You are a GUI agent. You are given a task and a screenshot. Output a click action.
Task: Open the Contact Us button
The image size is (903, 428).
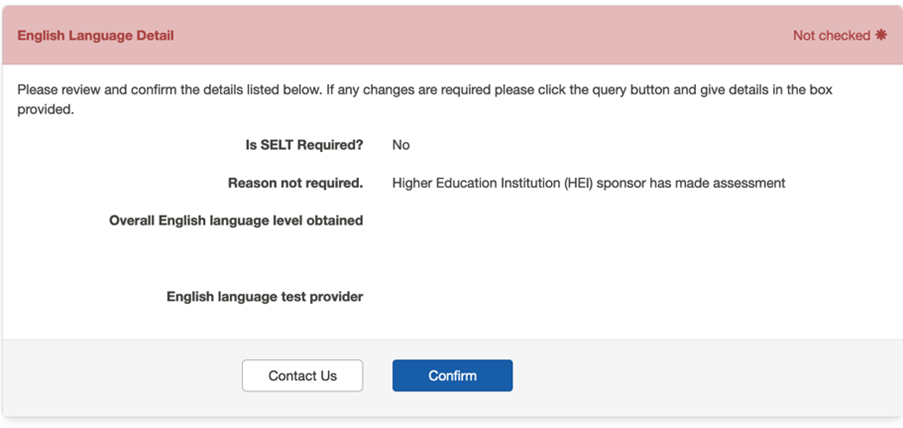pos(302,376)
